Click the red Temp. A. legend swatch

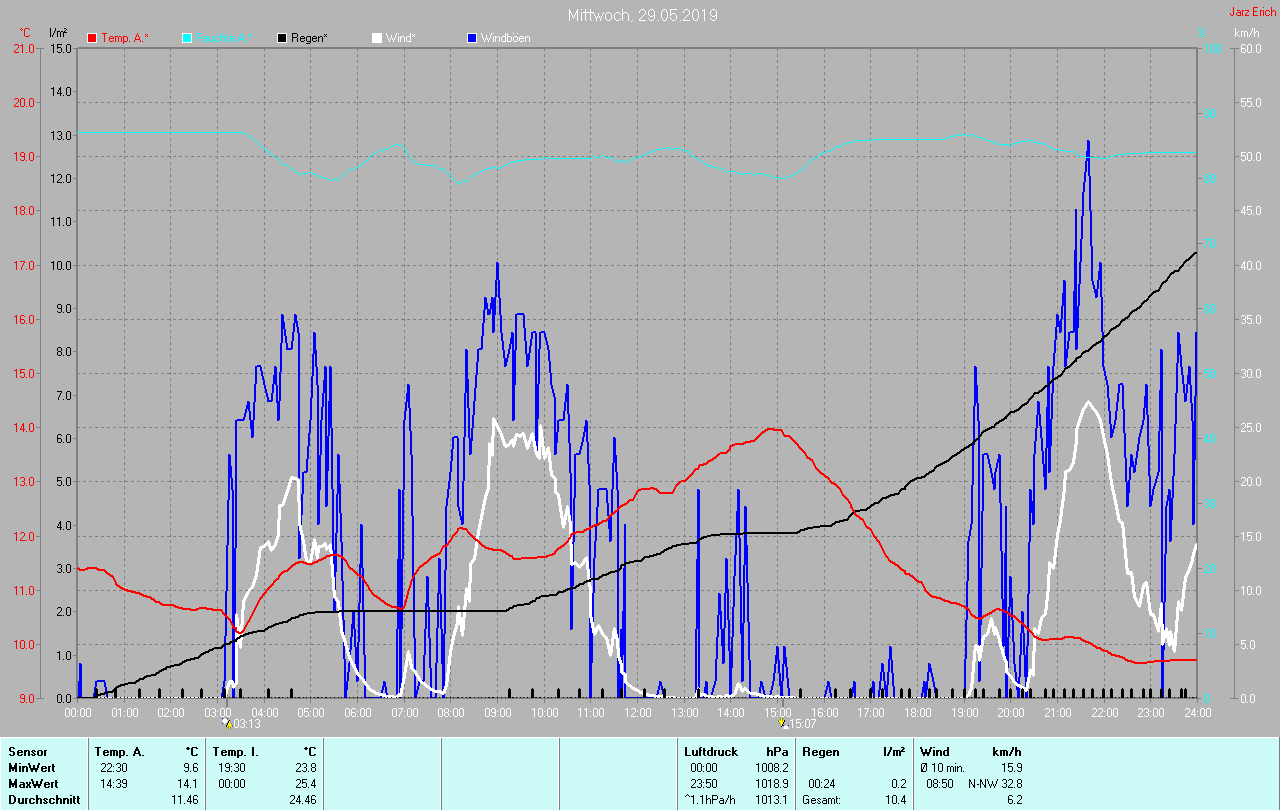coord(92,38)
